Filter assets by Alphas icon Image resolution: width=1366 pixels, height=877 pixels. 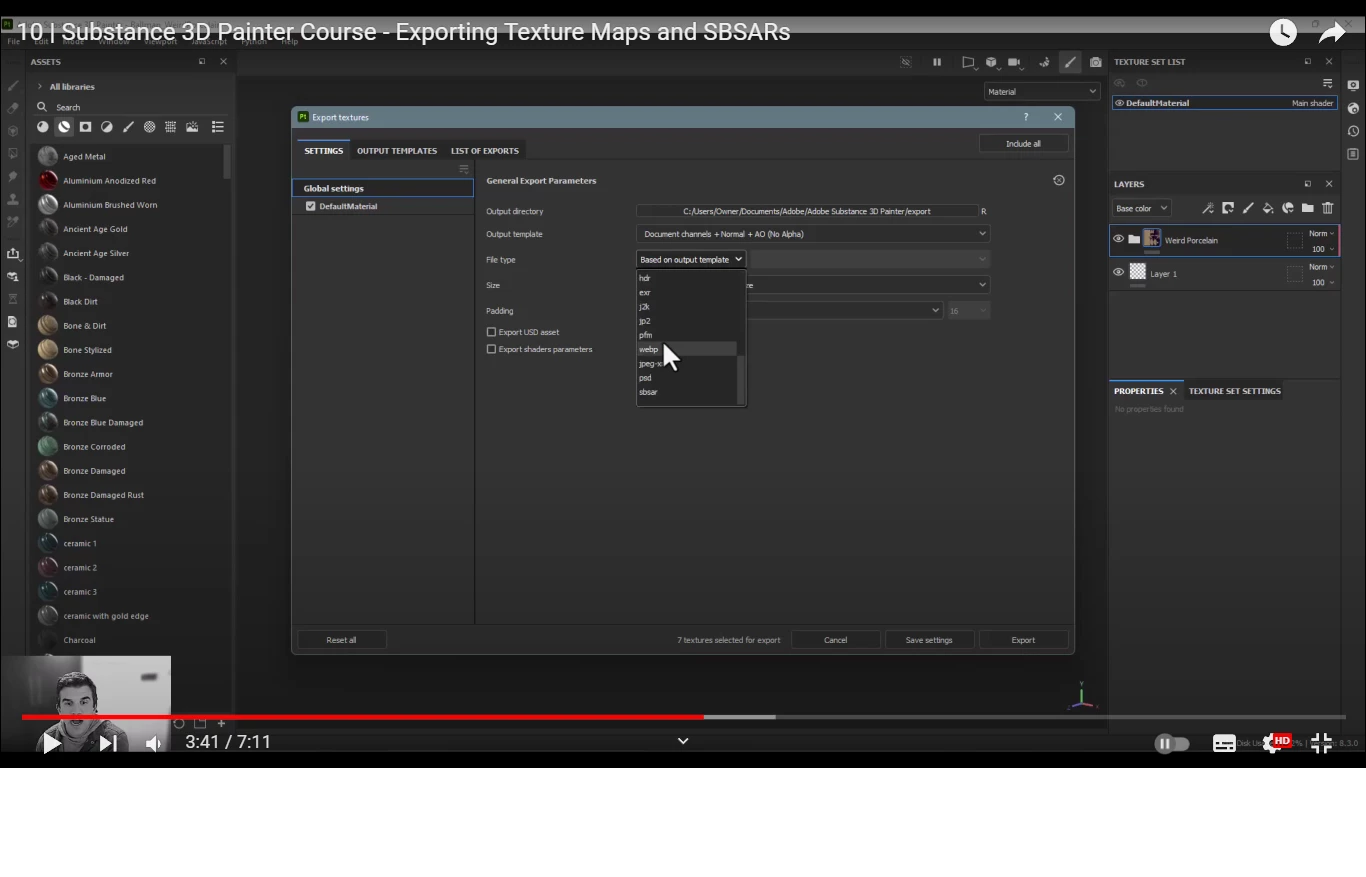[150, 127]
